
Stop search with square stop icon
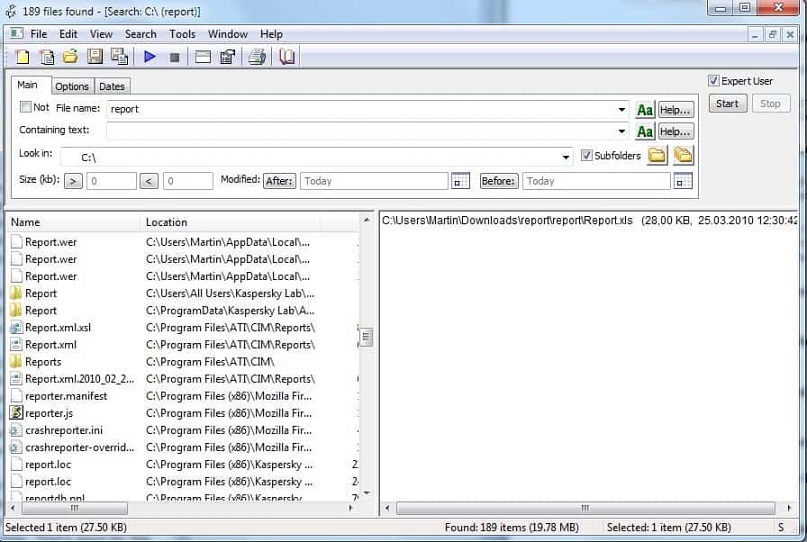tap(174, 57)
